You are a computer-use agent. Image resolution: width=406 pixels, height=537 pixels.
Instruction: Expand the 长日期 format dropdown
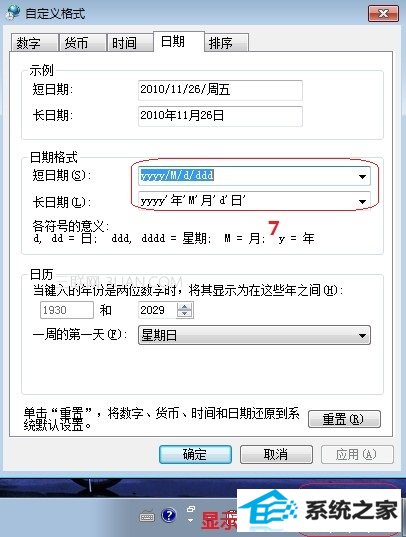point(362,201)
